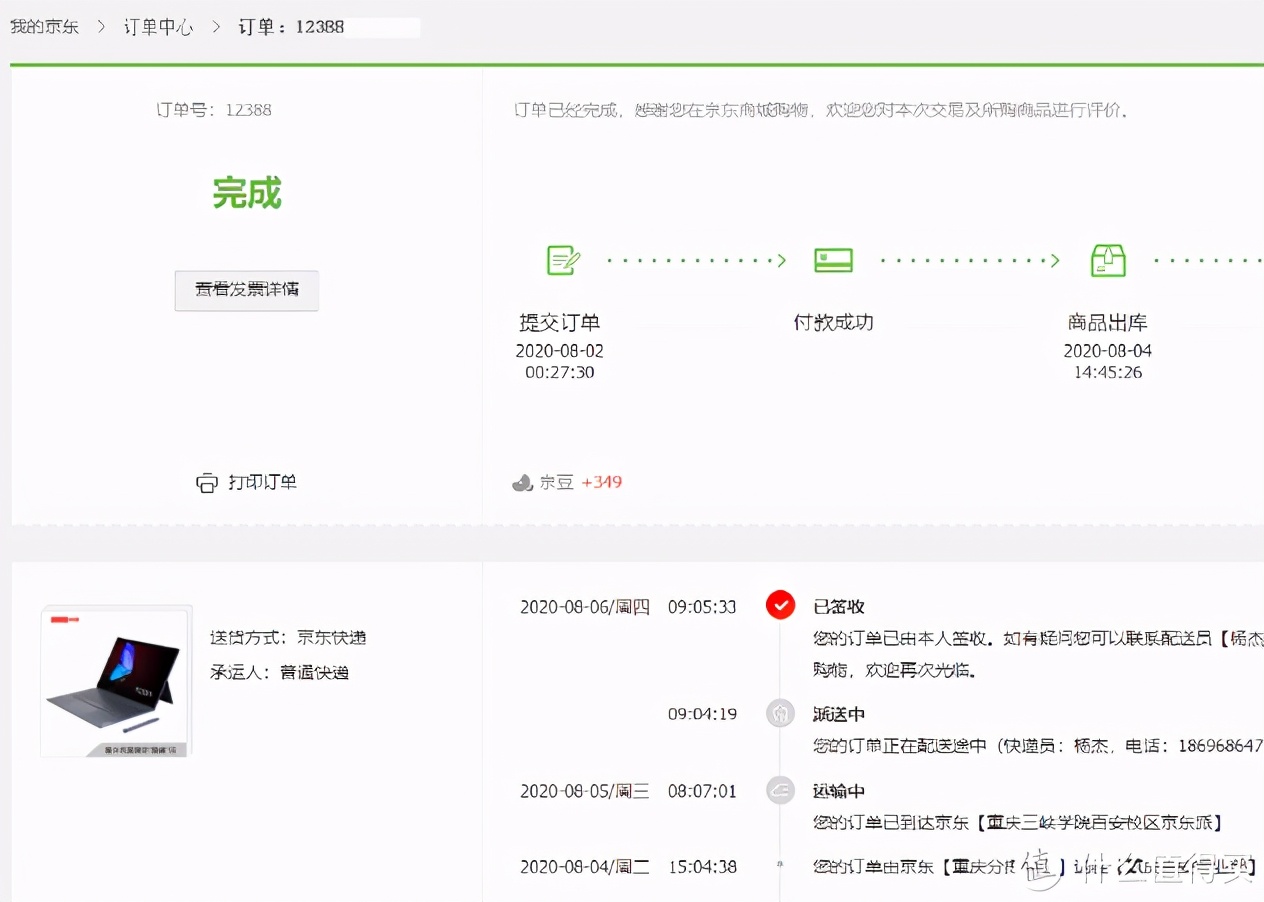Click the 2020-08-04 timeline dot marker

[x=780, y=866]
